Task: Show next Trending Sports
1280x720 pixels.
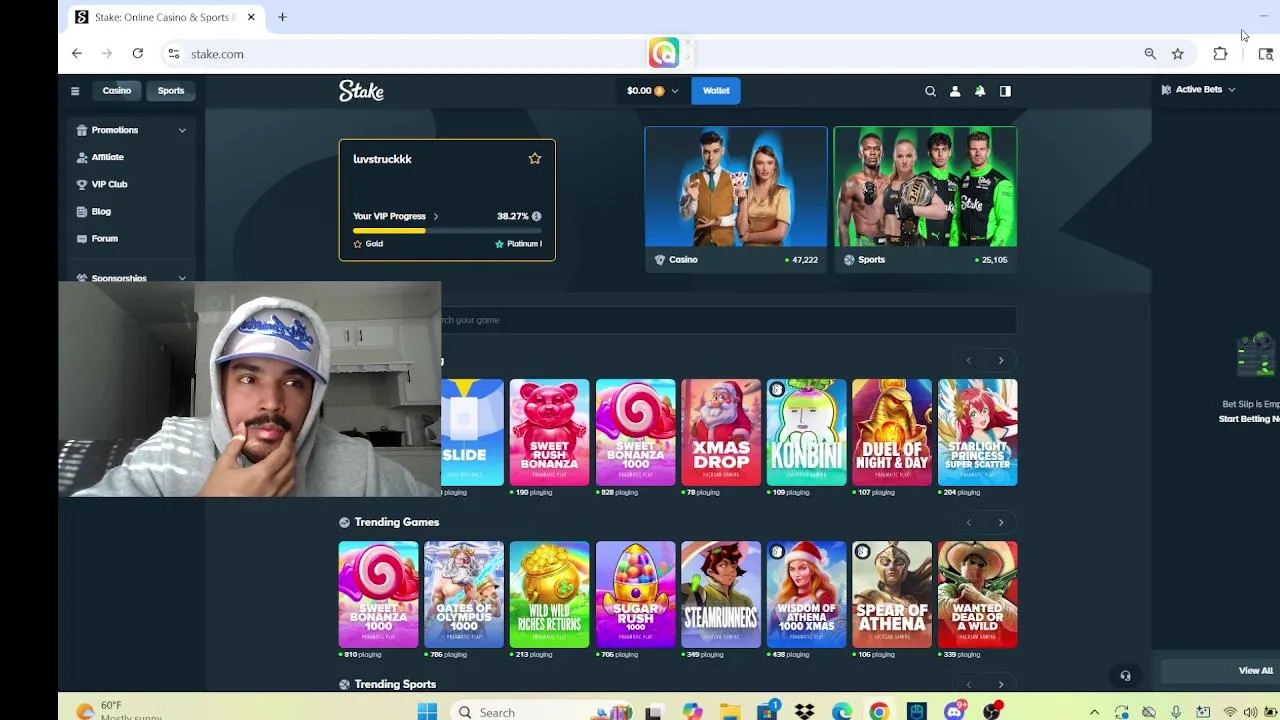Action: [1001, 684]
